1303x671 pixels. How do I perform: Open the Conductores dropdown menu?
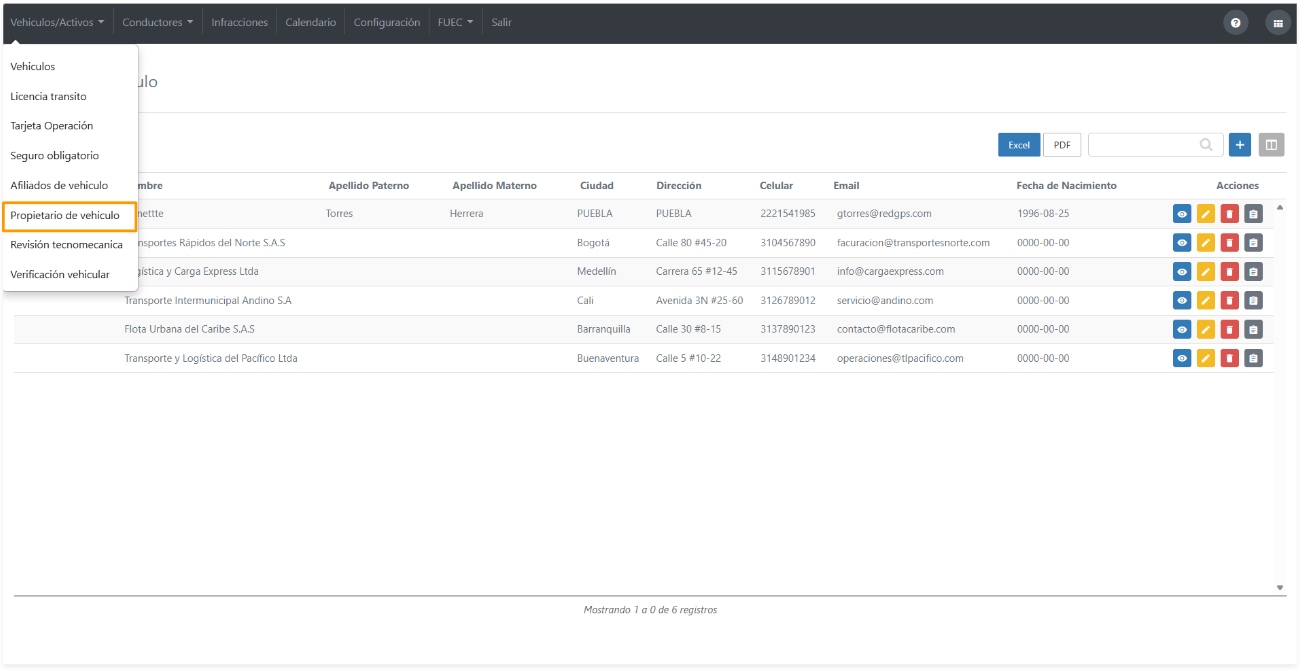pos(158,22)
